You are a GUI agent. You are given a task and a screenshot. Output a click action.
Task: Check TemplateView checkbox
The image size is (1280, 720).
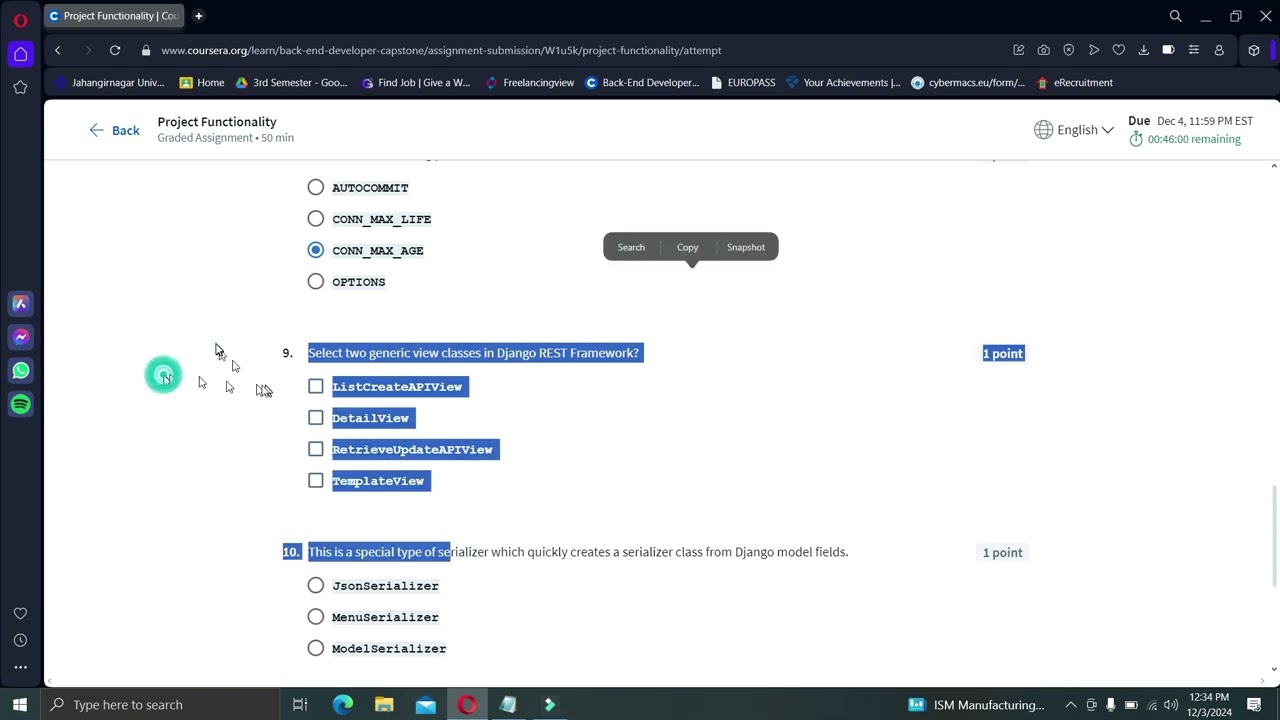[316, 480]
